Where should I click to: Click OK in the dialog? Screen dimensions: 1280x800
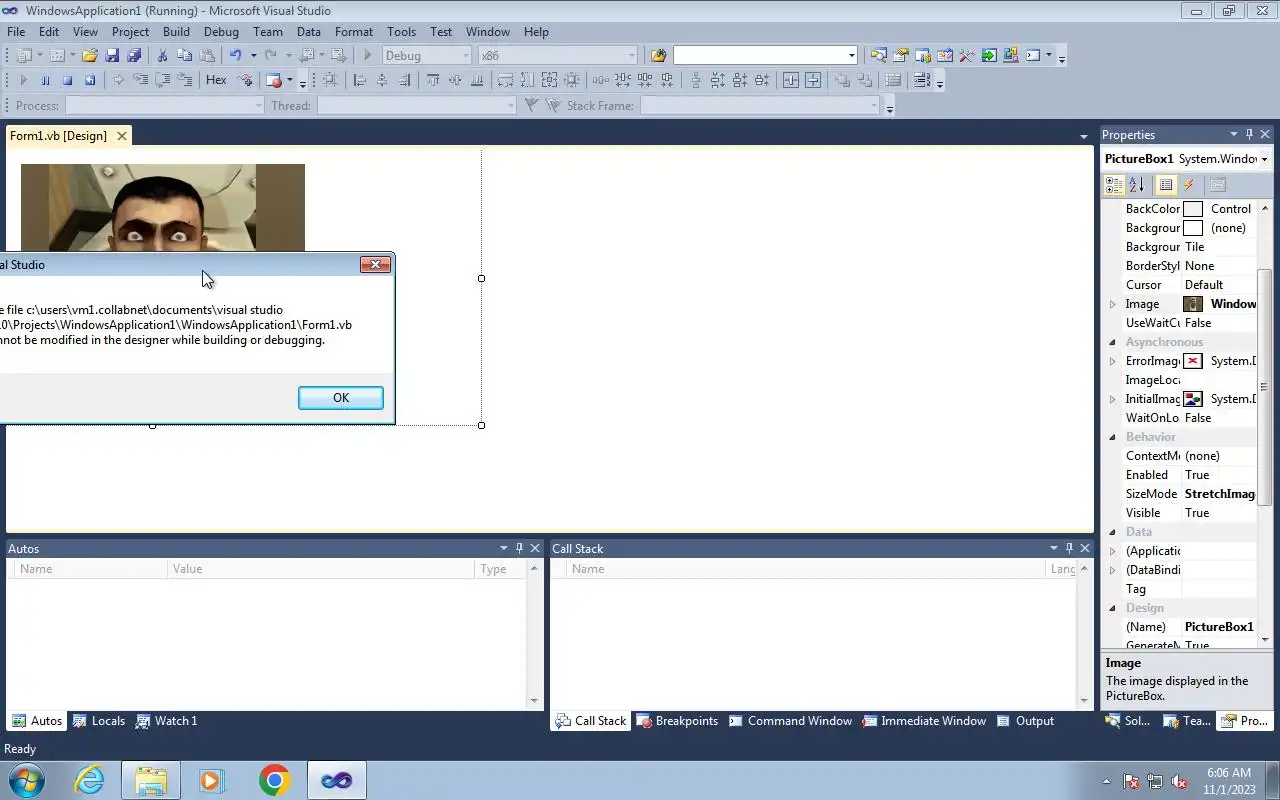(x=341, y=398)
